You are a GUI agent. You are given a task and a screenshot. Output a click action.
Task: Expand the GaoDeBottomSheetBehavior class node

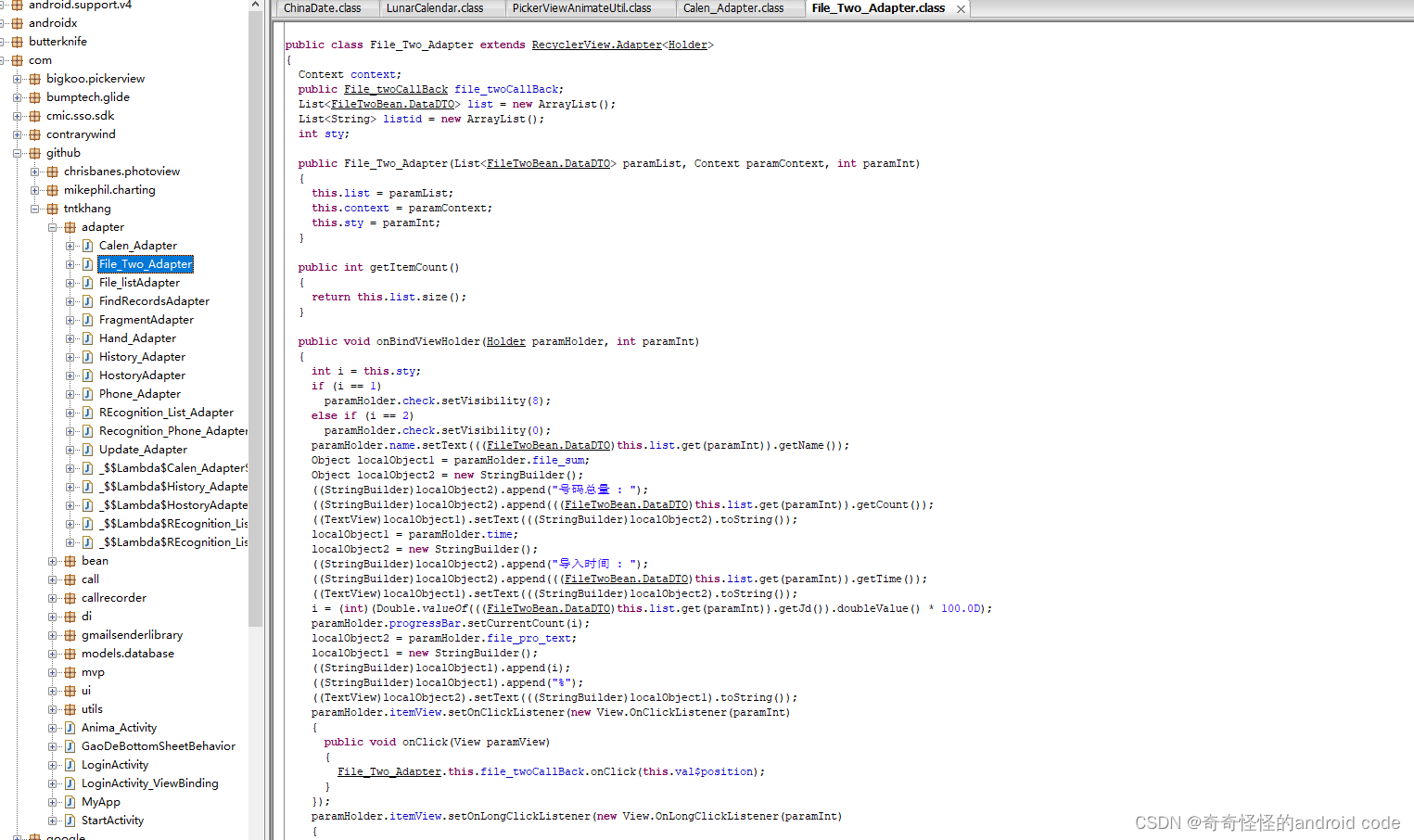[53, 746]
